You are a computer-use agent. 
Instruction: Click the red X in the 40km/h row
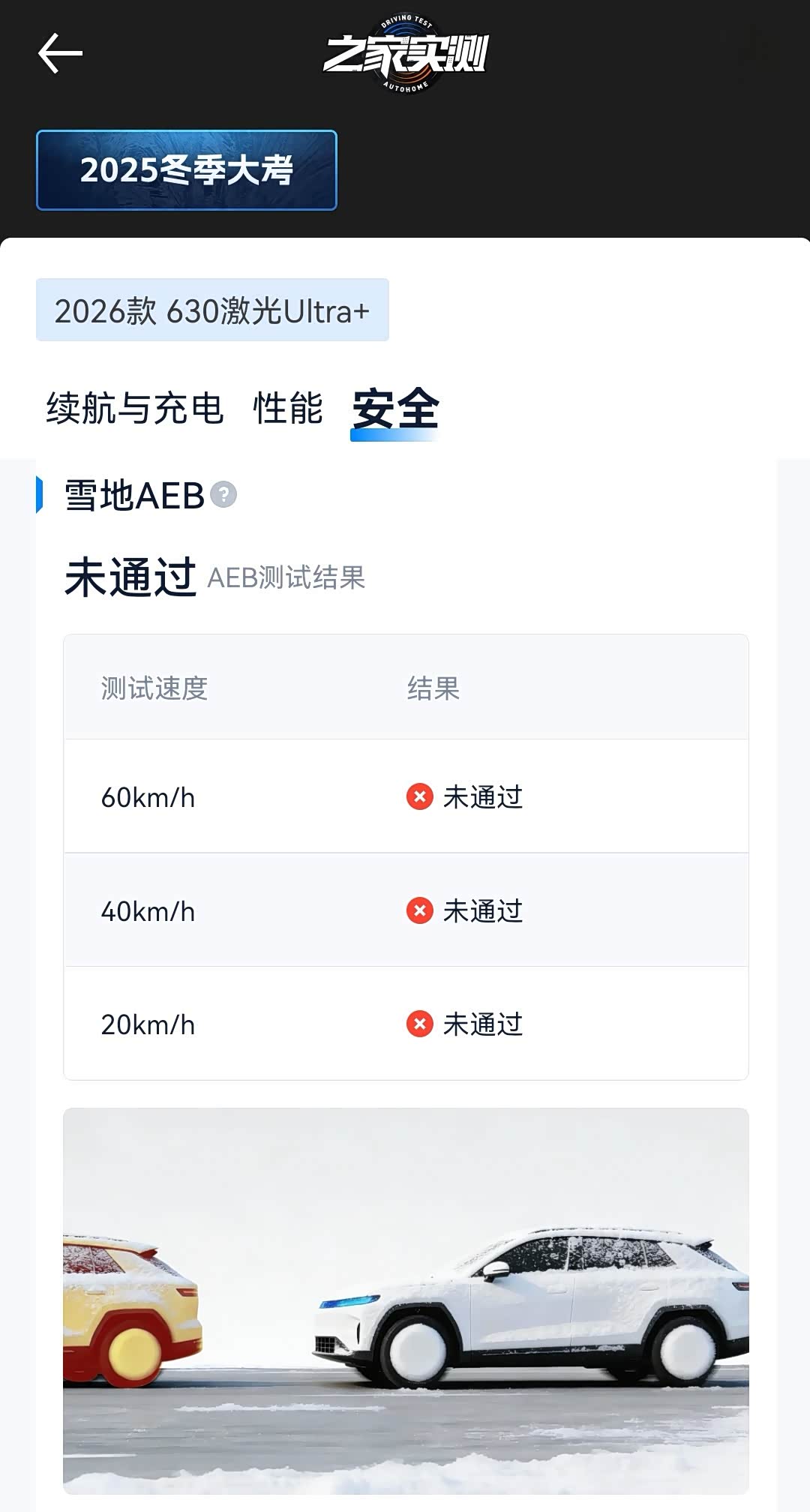coord(420,910)
